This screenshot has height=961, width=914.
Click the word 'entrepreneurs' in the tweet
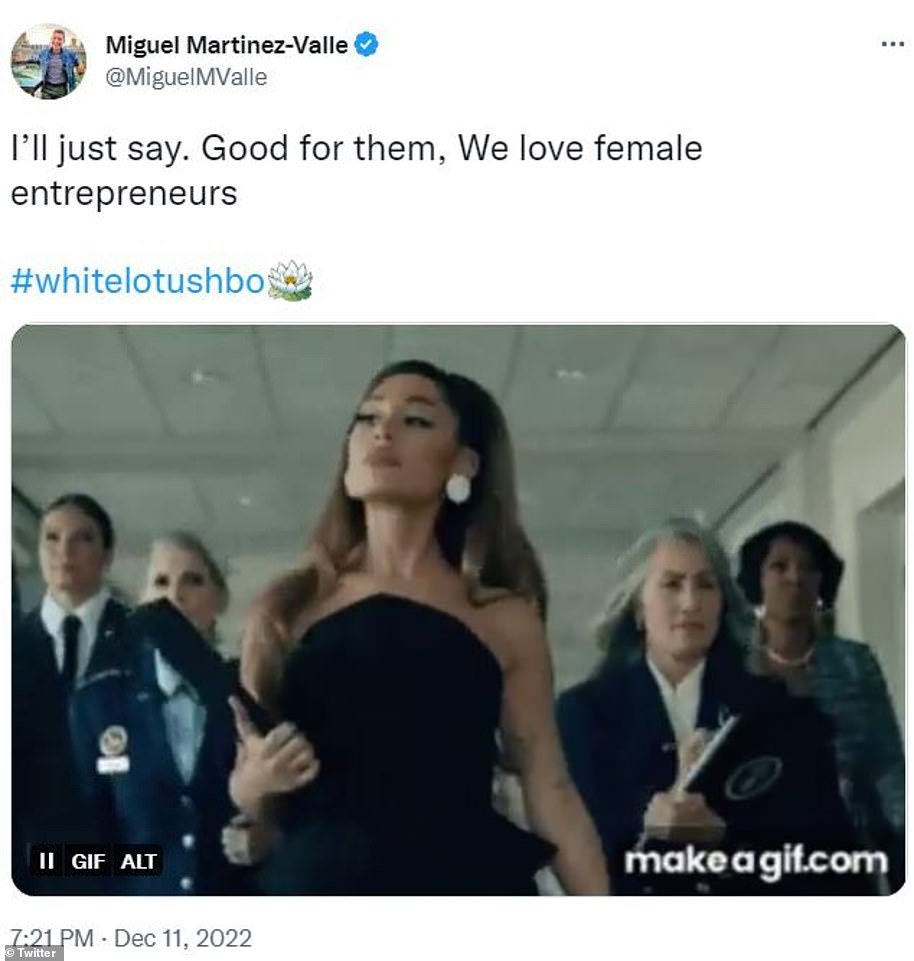point(124,194)
